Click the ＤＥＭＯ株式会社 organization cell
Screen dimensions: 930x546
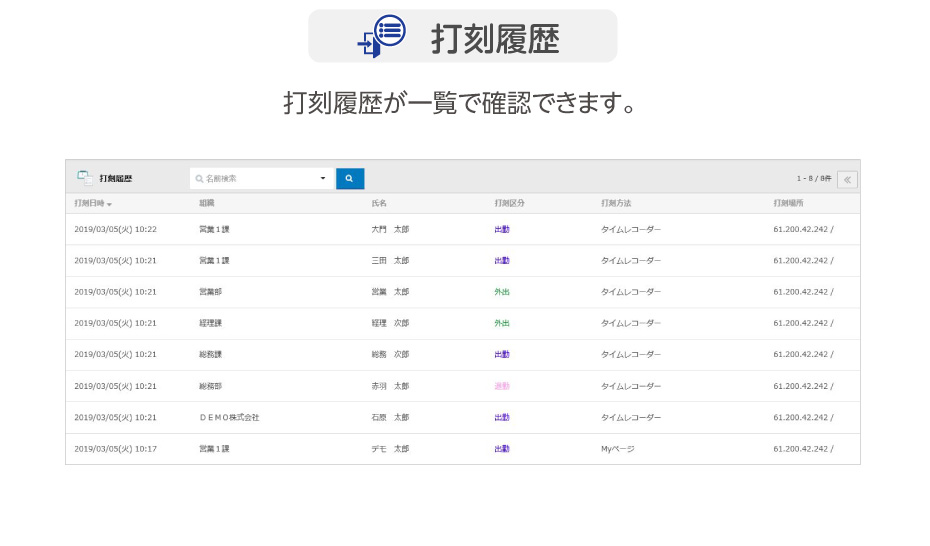(229, 417)
